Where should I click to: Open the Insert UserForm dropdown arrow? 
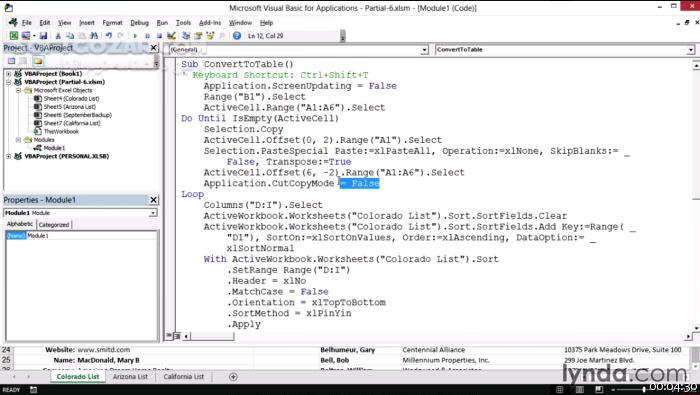(33, 36)
